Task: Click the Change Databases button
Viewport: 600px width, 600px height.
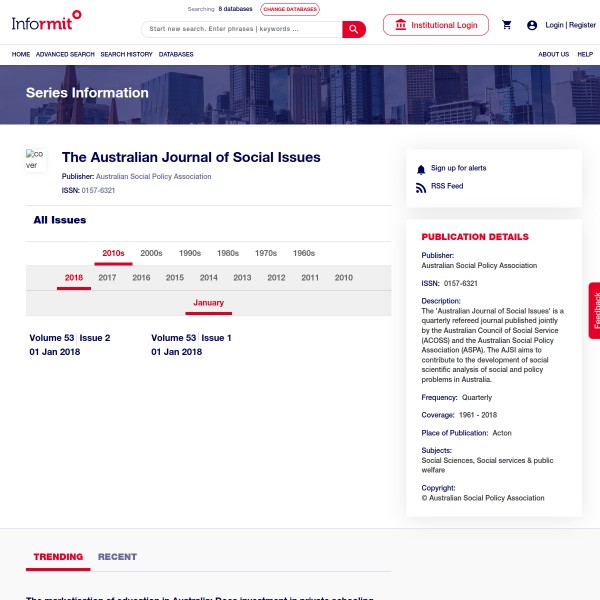Action: [x=290, y=9]
